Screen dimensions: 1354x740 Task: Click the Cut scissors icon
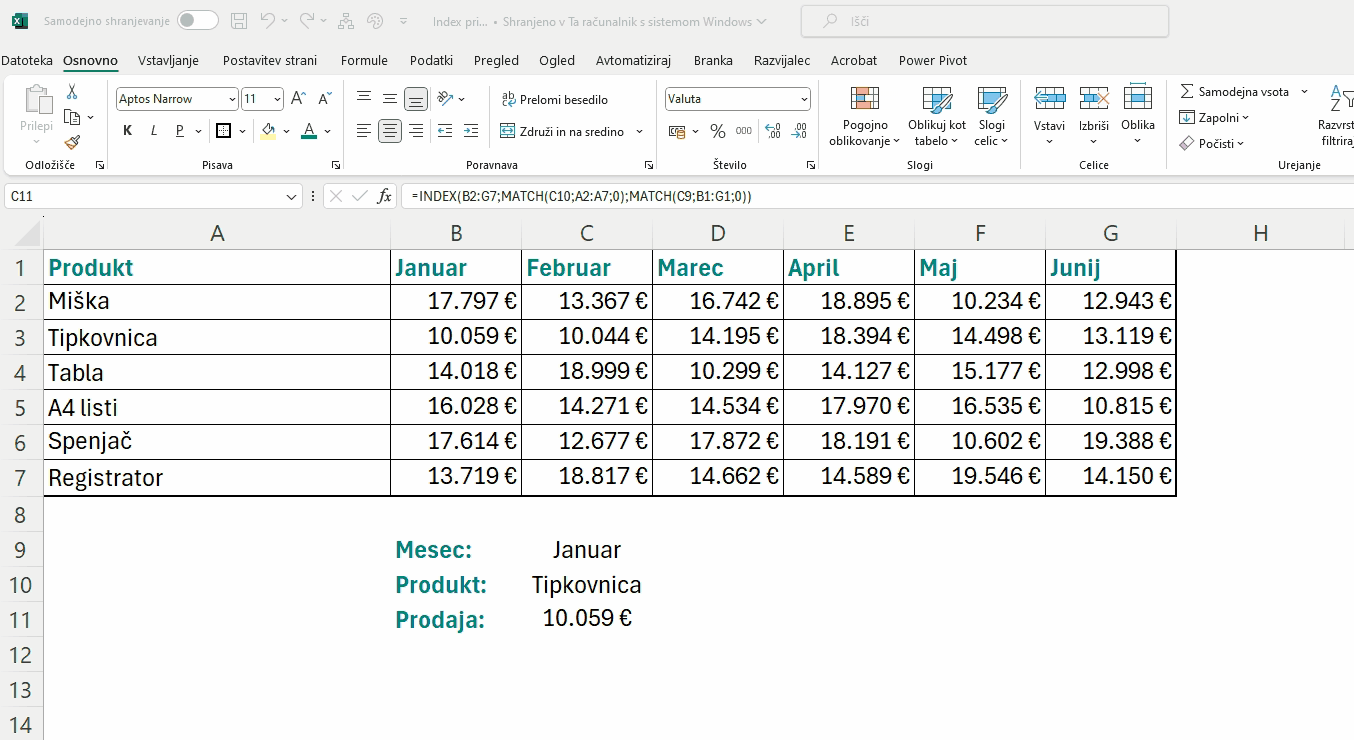(72, 92)
